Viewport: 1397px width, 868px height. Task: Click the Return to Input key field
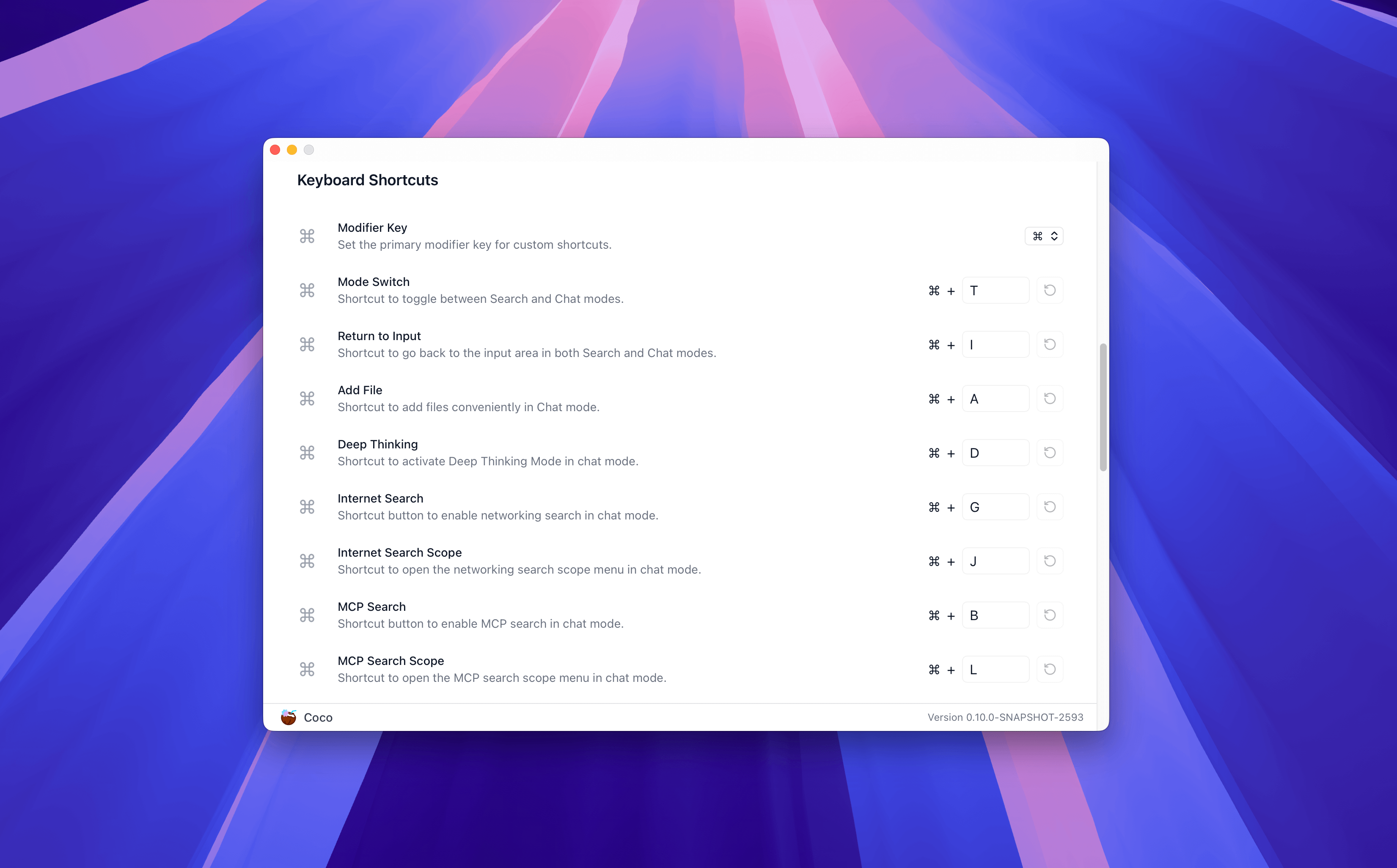(995, 344)
